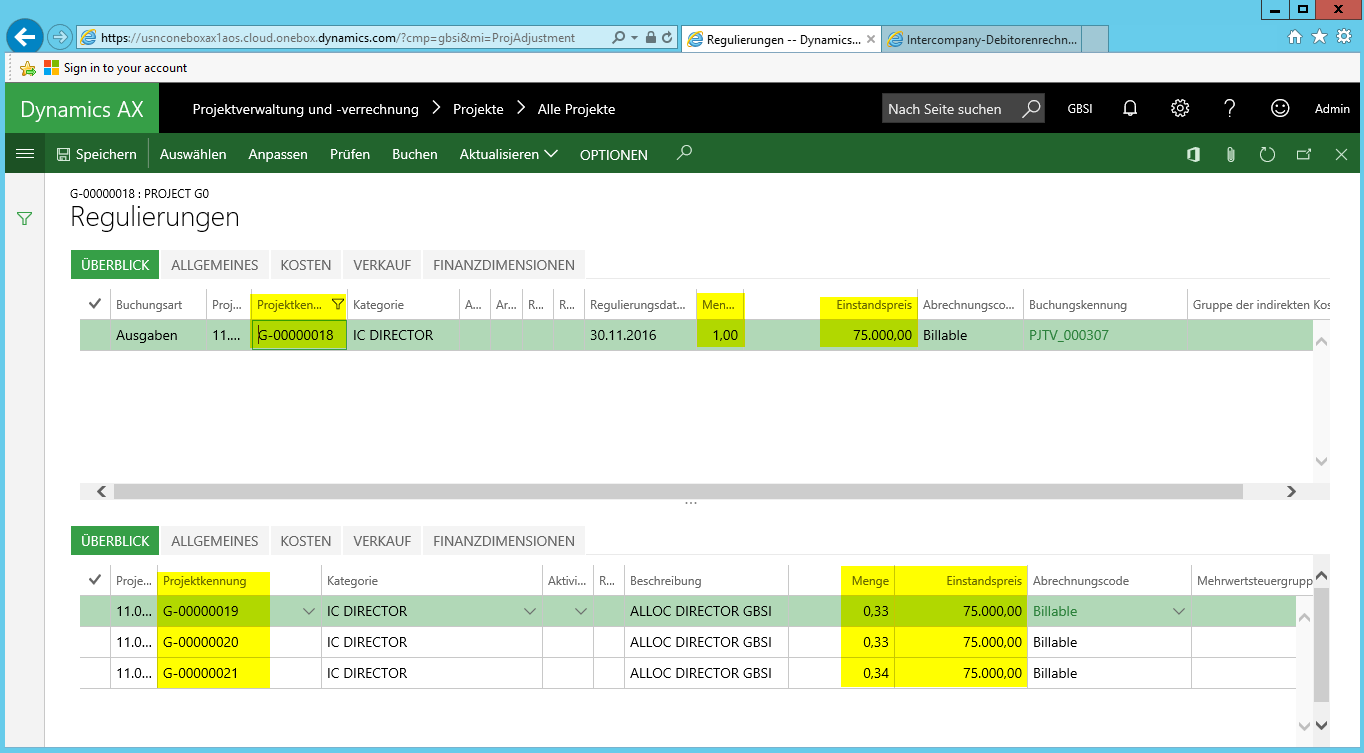Click the help question mark icon
The width and height of the screenshot is (1364, 753).
click(1230, 109)
